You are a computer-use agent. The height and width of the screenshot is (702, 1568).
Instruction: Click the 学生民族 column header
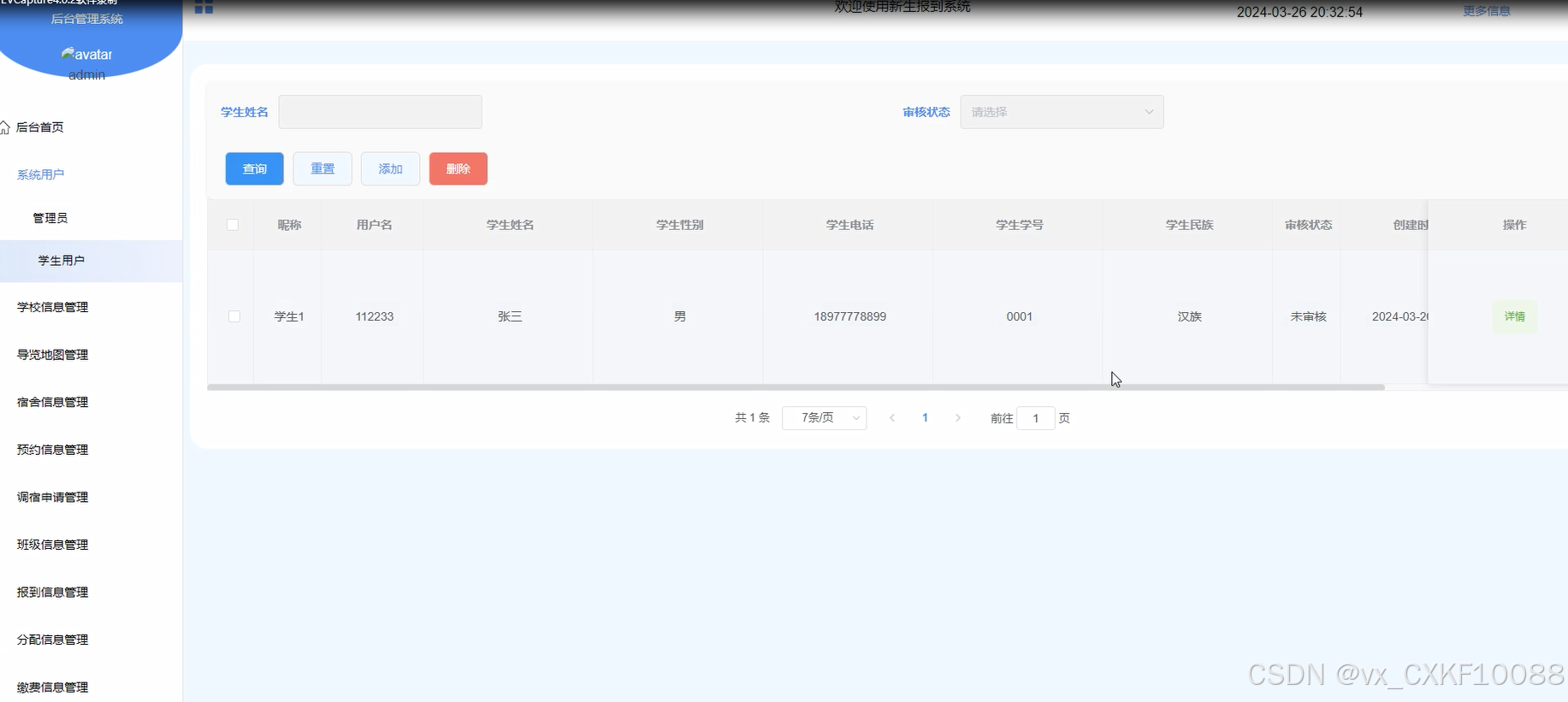1190,225
